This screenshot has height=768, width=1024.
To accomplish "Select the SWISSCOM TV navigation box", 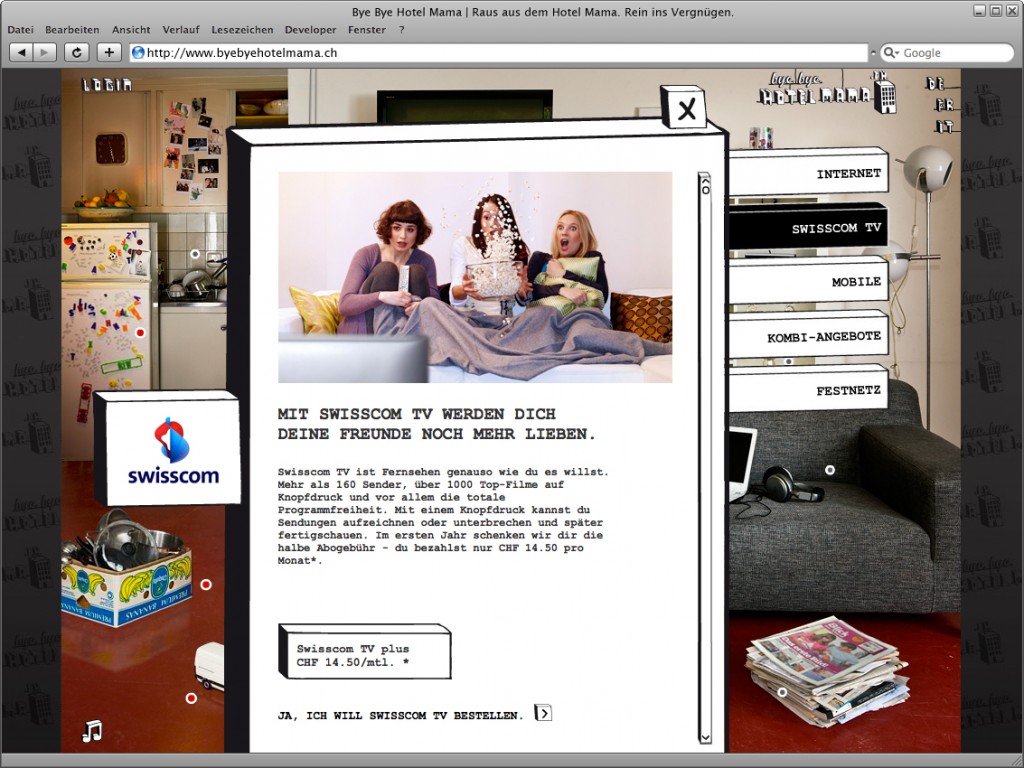I will 808,227.
